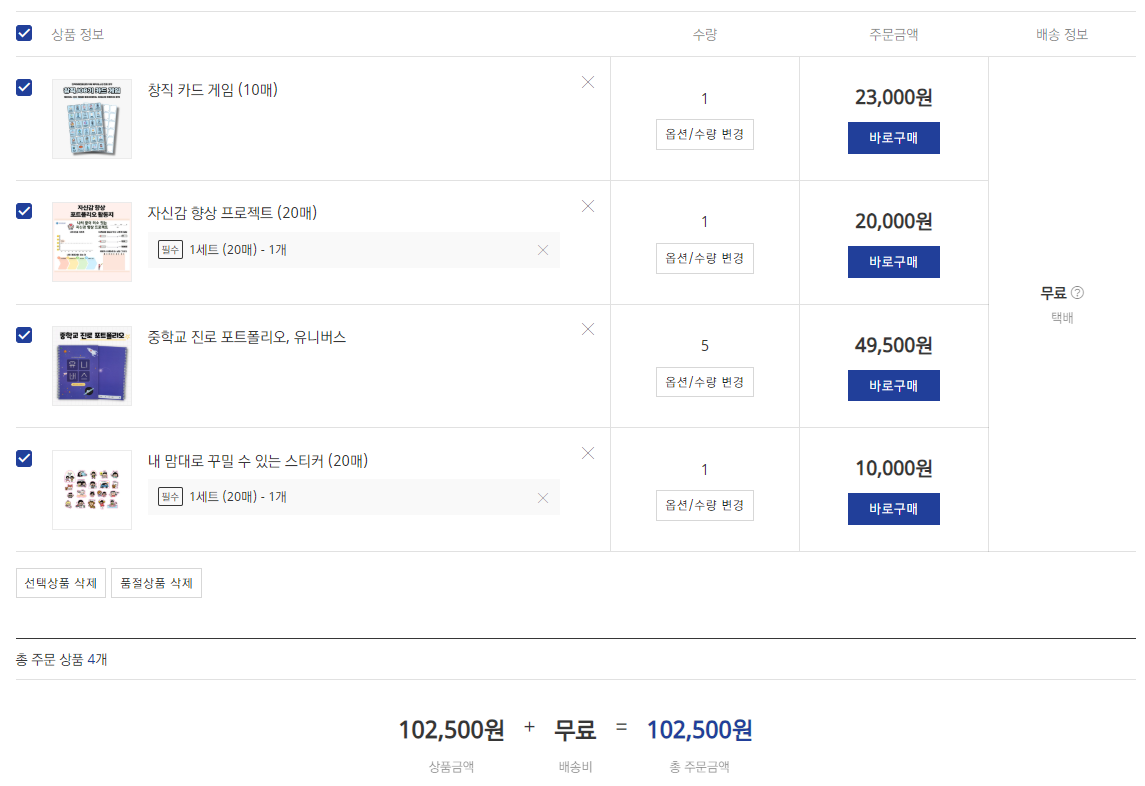Open 옵션/수량 변경 for 스티커 item

705,505
